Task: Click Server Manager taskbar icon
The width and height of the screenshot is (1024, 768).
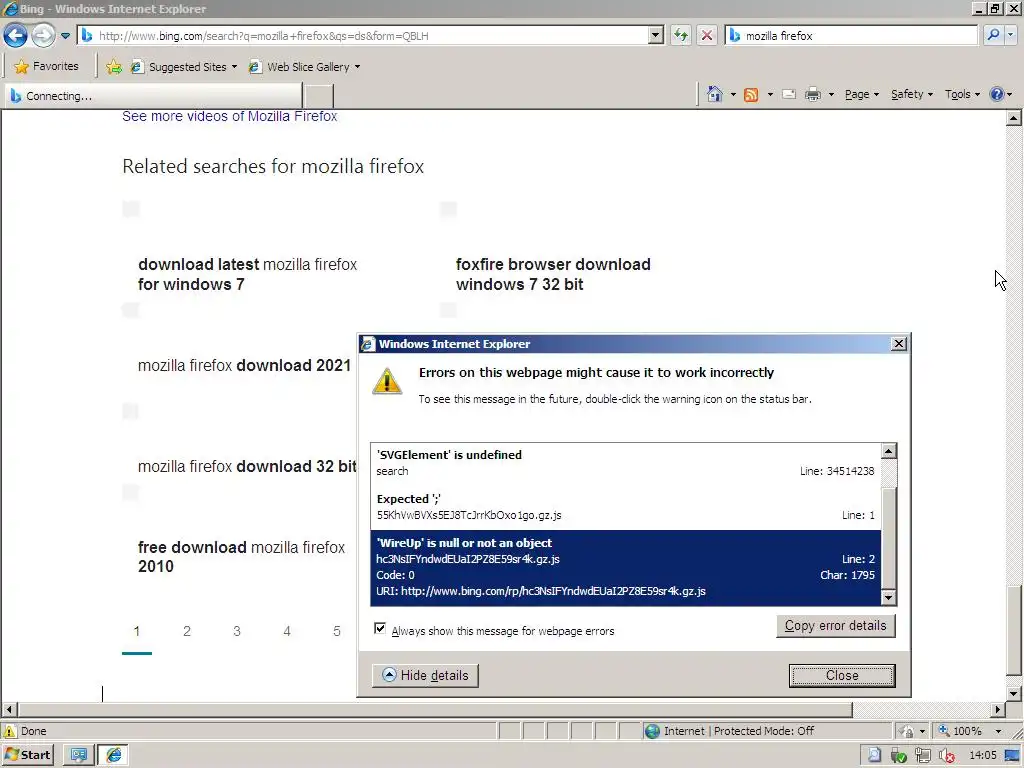Action: point(78,755)
